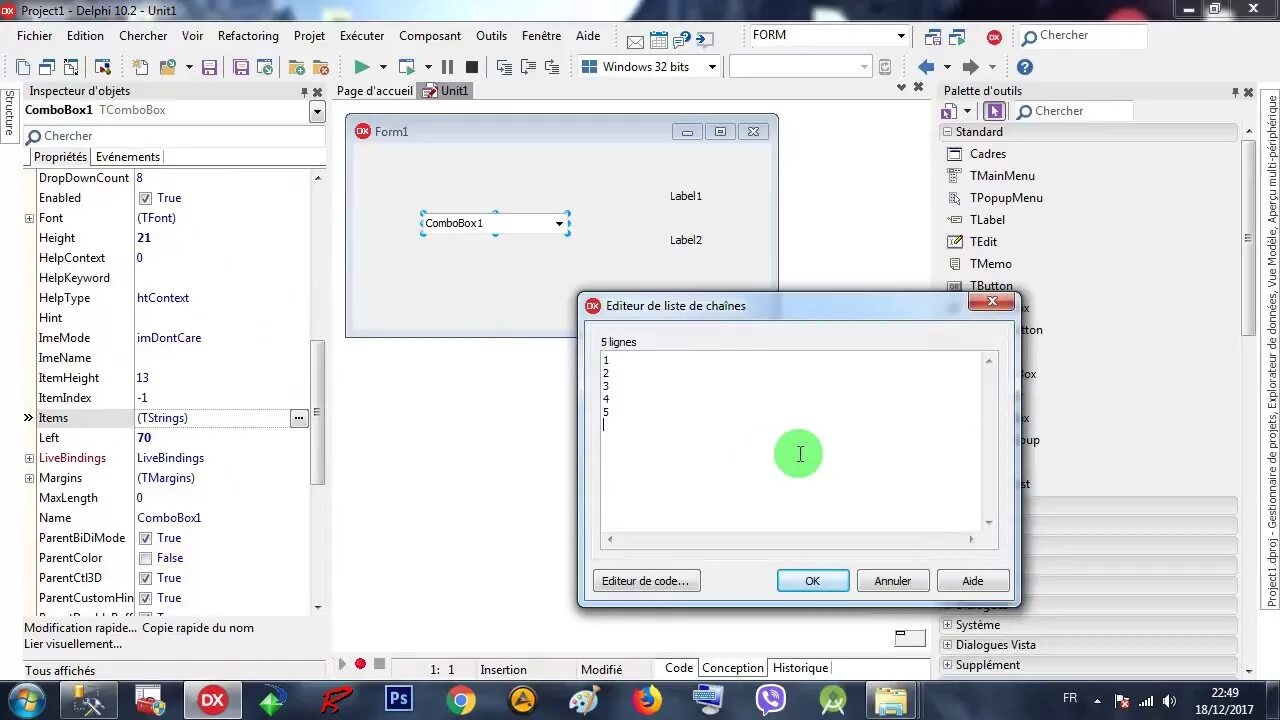Click the Stop program black square icon
Image resolution: width=1280 pixels, height=720 pixels.
pyautogui.click(x=472, y=67)
